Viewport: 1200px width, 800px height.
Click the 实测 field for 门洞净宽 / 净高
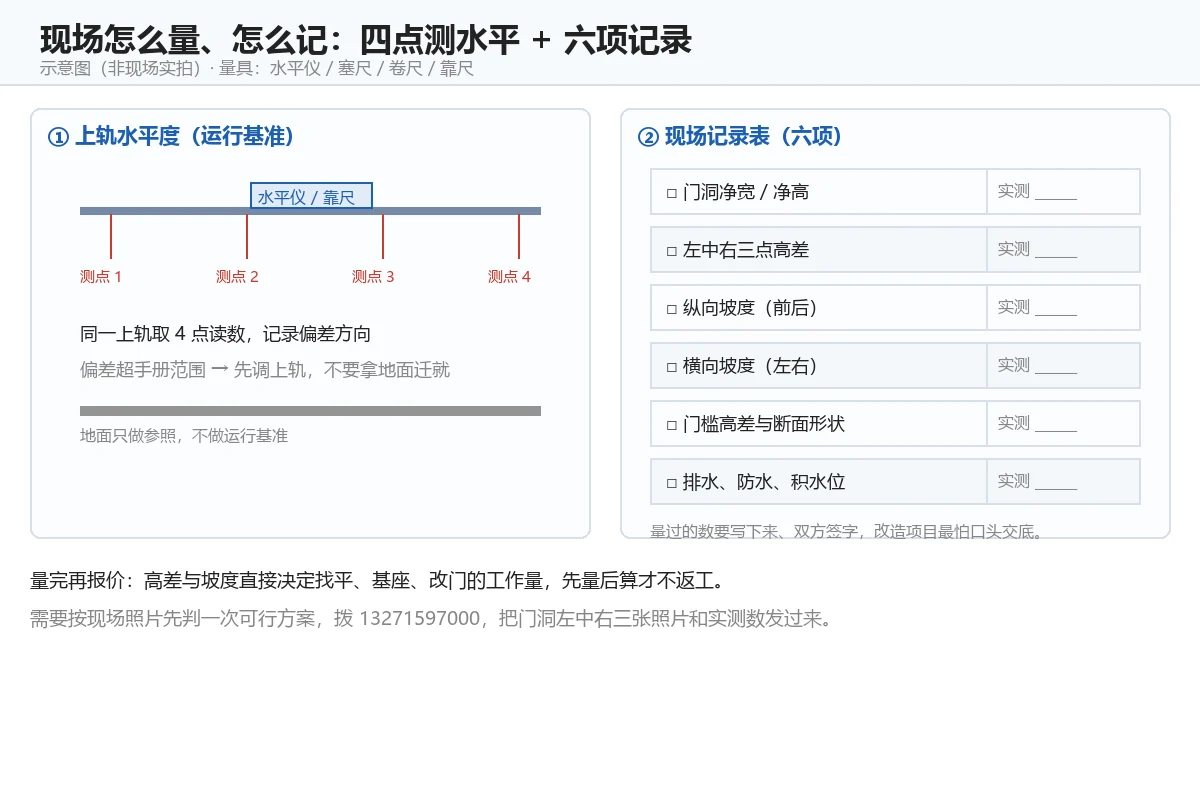pyautogui.click(x=1063, y=191)
